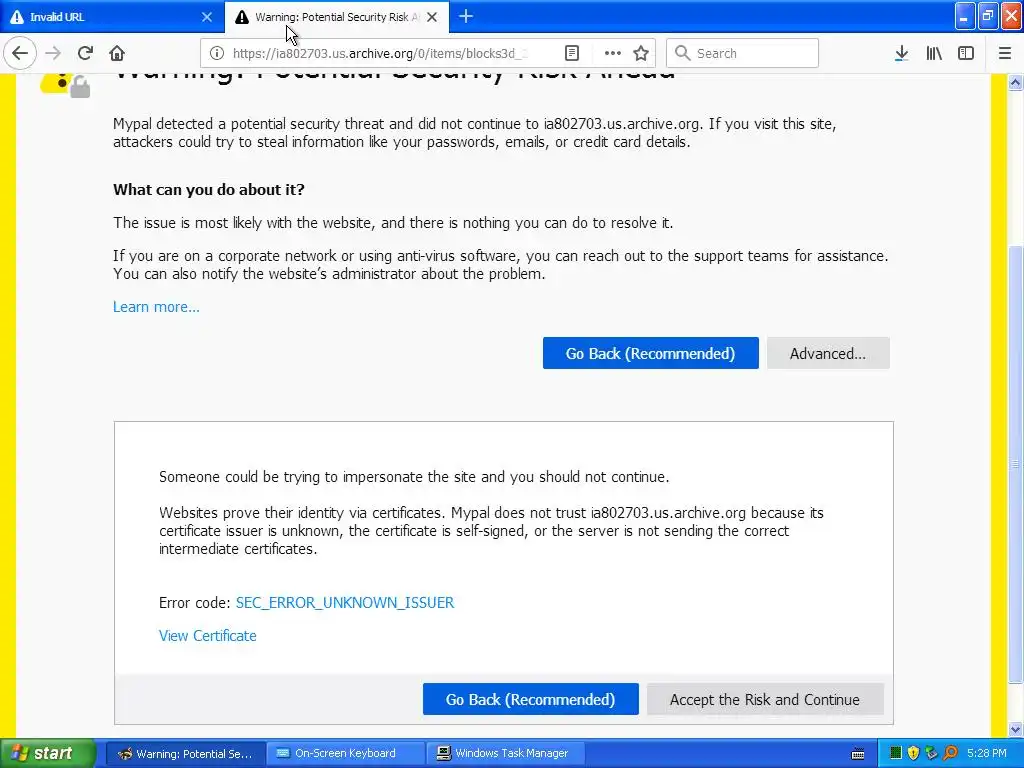Viewport: 1024px width, 768px height.
Task: Click the vertical scrollbar thumb
Action: click(1016, 464)
